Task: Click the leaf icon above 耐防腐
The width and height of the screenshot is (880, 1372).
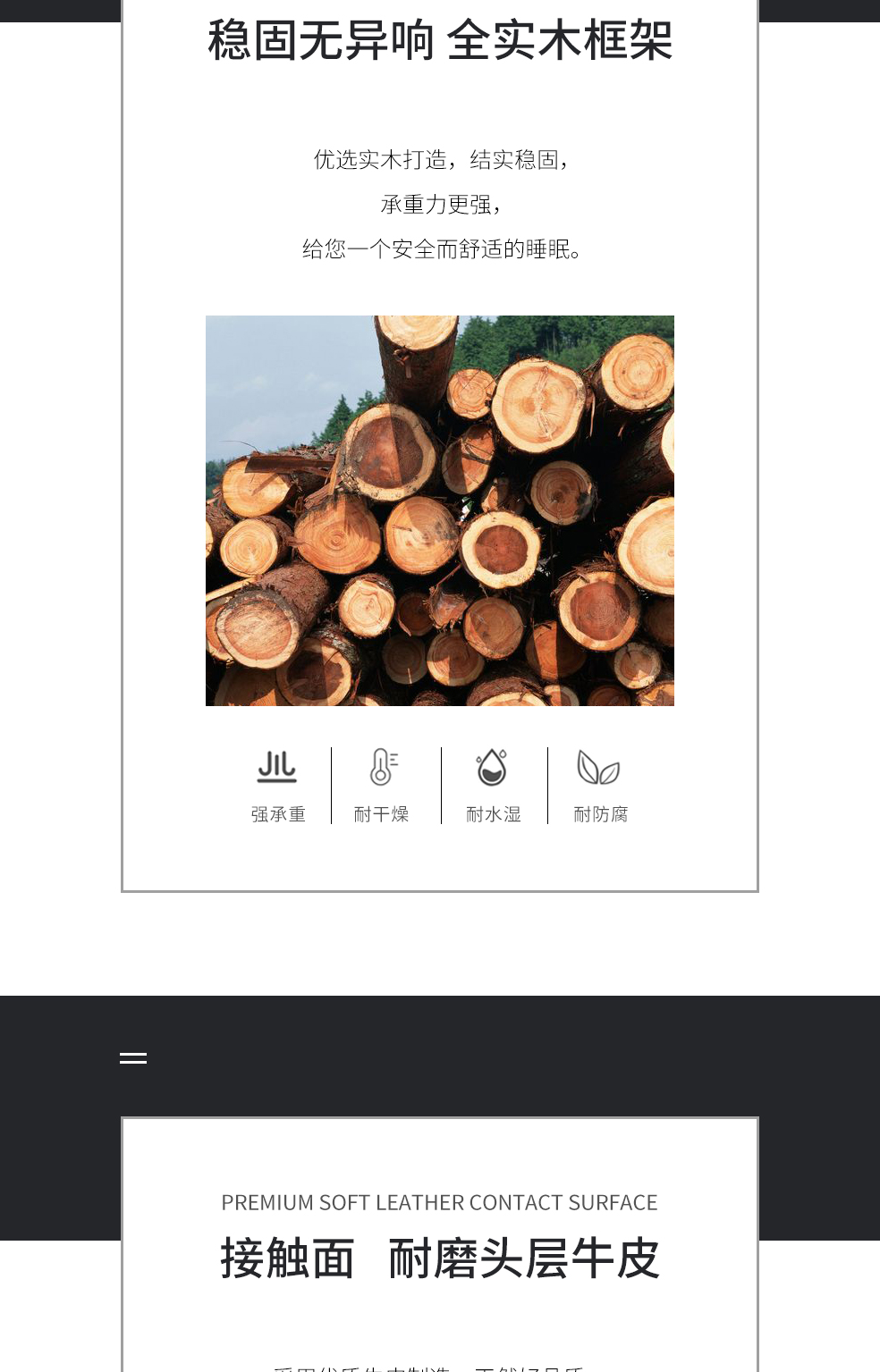Action: pos(598,768)
